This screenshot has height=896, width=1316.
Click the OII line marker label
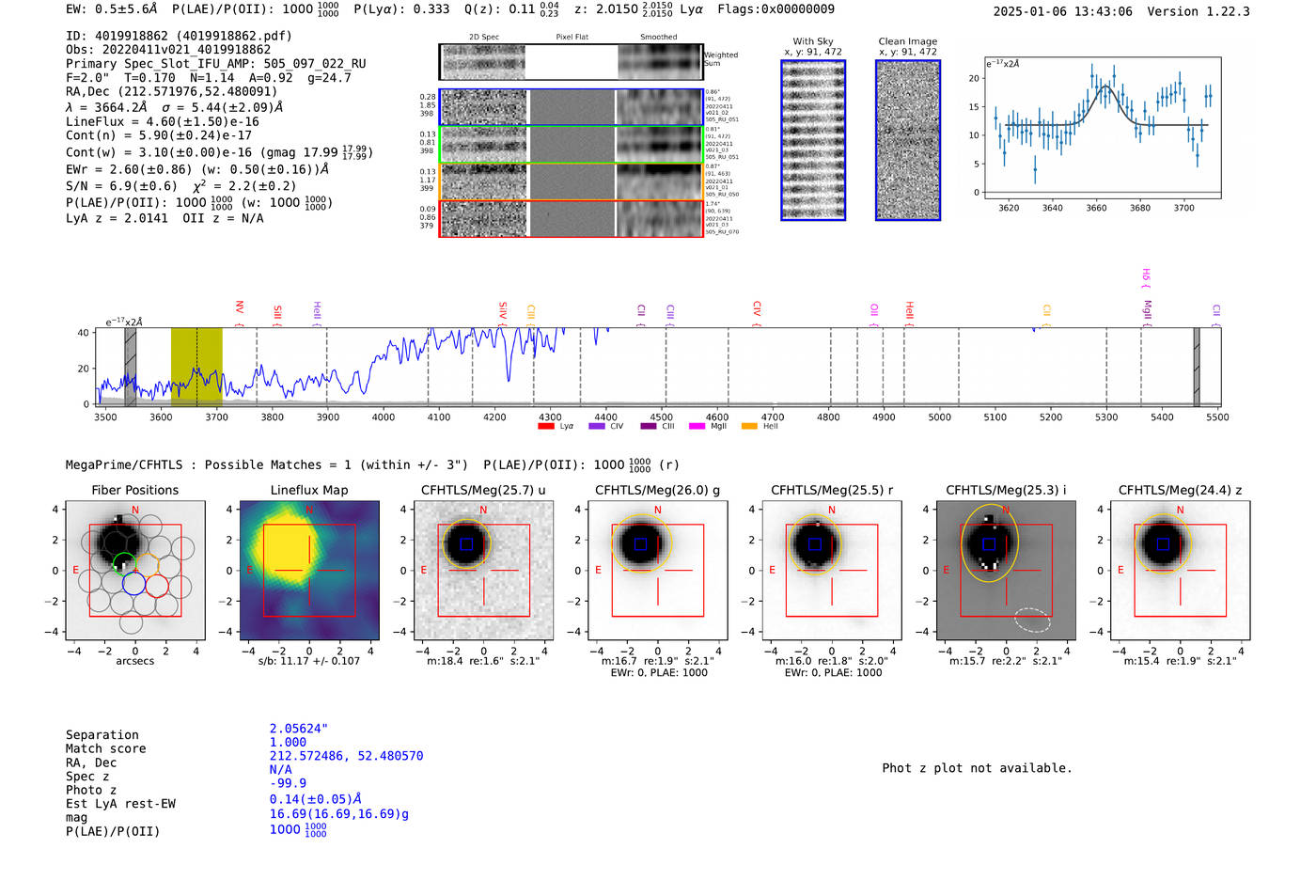click(x=874, y=309)
